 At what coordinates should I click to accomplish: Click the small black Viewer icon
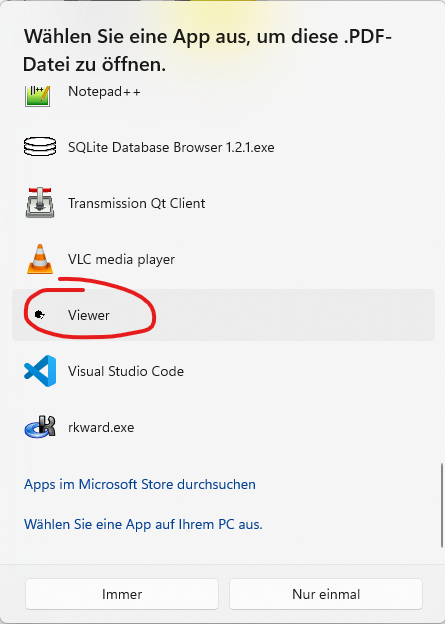[39, 315]
